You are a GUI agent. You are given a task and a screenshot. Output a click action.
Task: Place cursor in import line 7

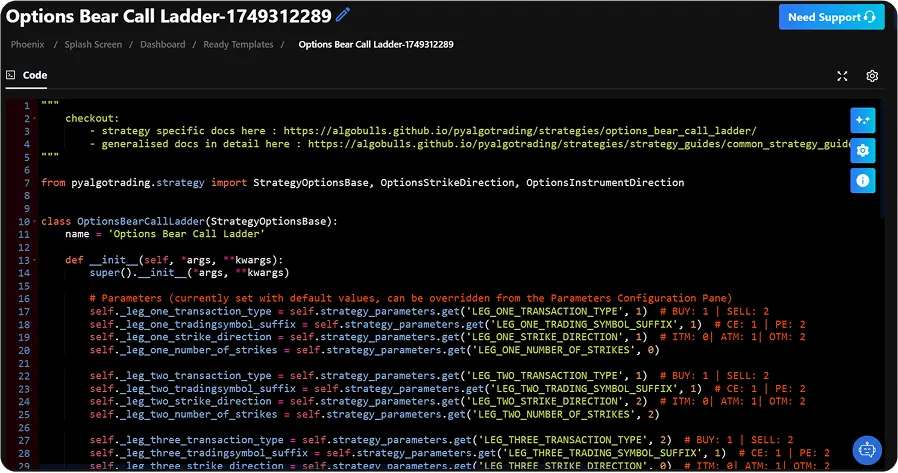coord(363,183)
